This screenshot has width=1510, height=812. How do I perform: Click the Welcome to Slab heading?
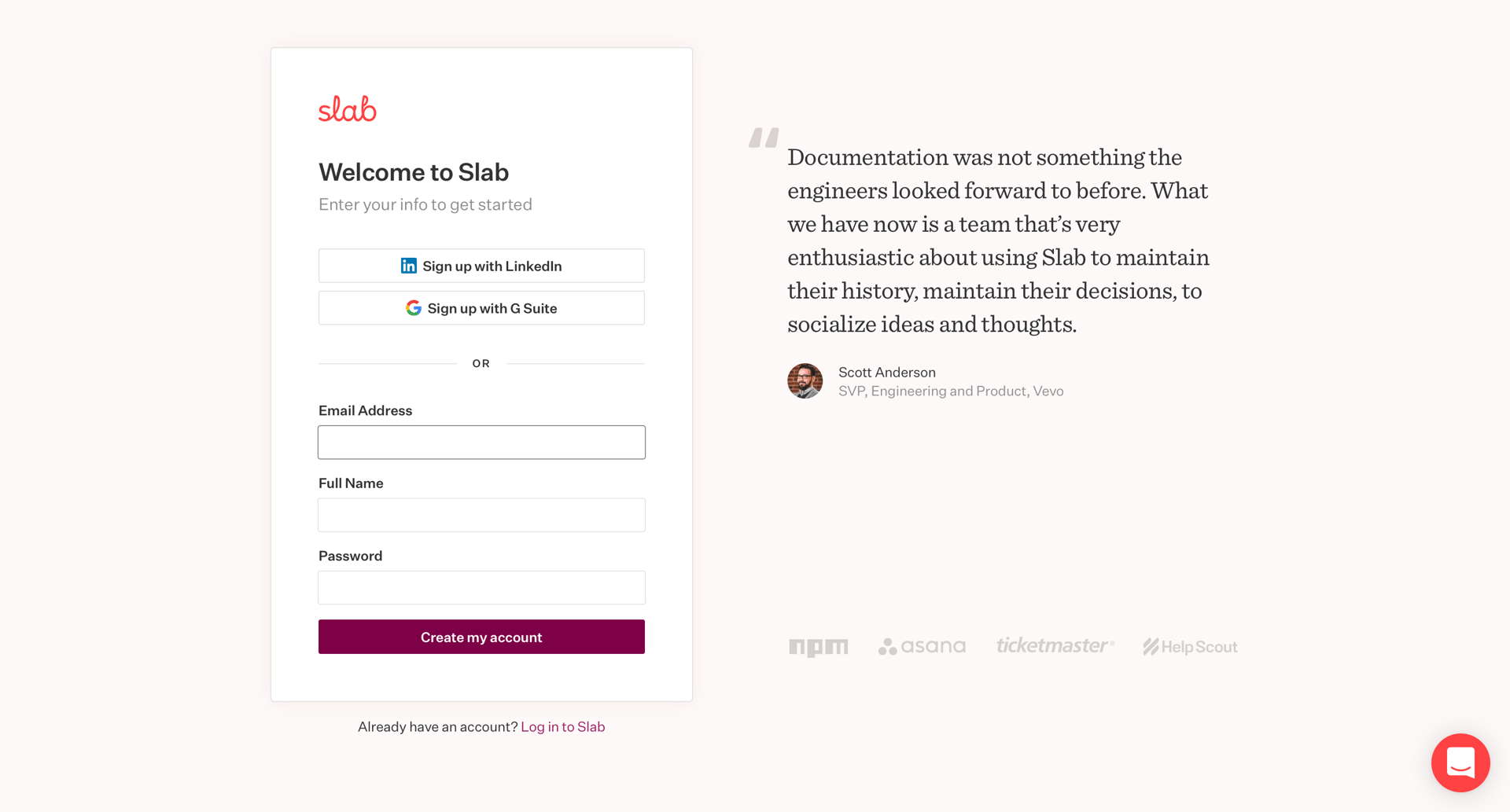point(414,172)
